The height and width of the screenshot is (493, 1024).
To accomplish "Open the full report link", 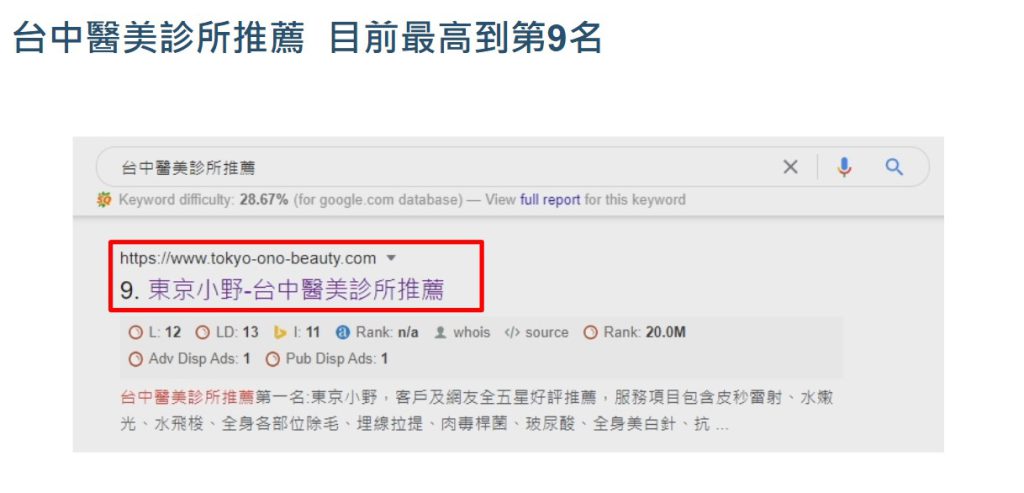I will point(550,200).
